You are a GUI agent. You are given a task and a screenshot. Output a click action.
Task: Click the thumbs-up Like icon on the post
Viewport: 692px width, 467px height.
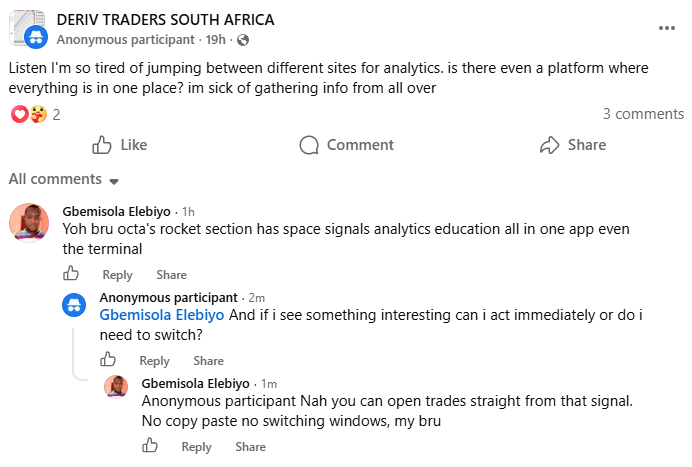pyautogui.click(x=102, y=145)
